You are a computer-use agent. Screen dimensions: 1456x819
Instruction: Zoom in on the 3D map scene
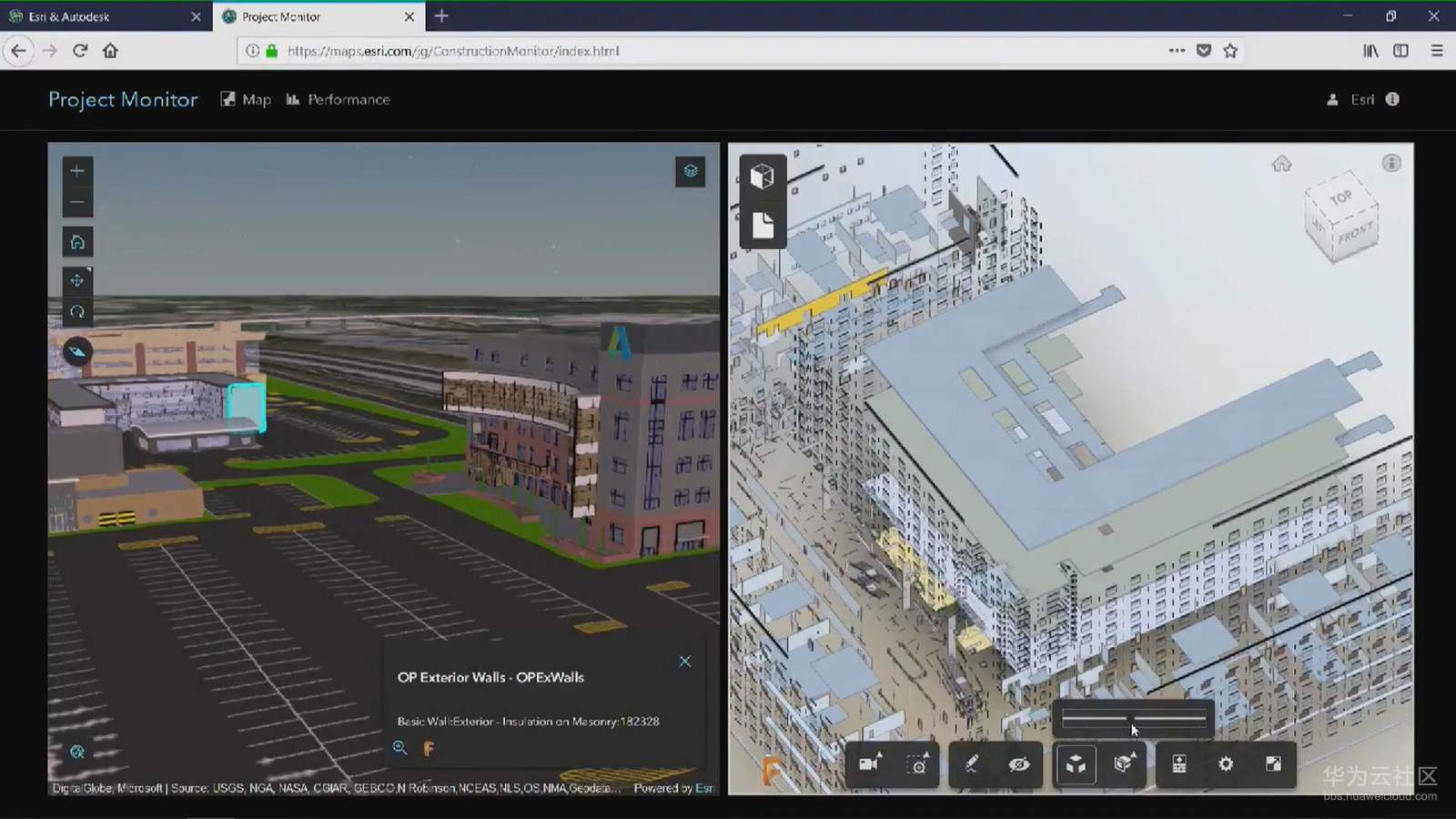(x=77, y=171)
